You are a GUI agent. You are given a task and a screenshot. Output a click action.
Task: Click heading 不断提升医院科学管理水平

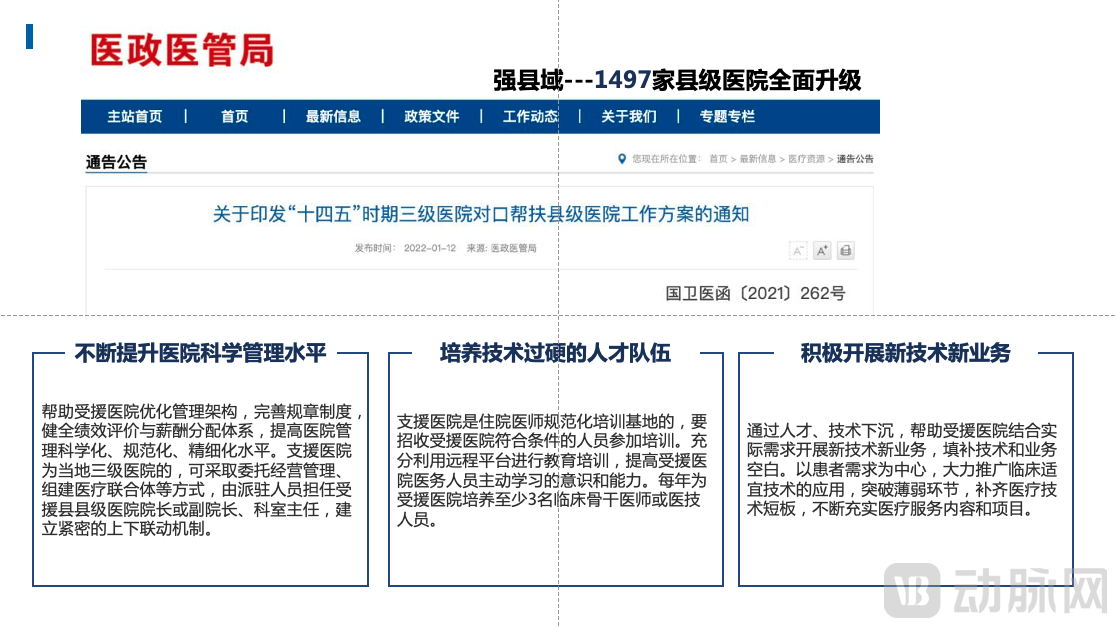click(x=200, y=352)
